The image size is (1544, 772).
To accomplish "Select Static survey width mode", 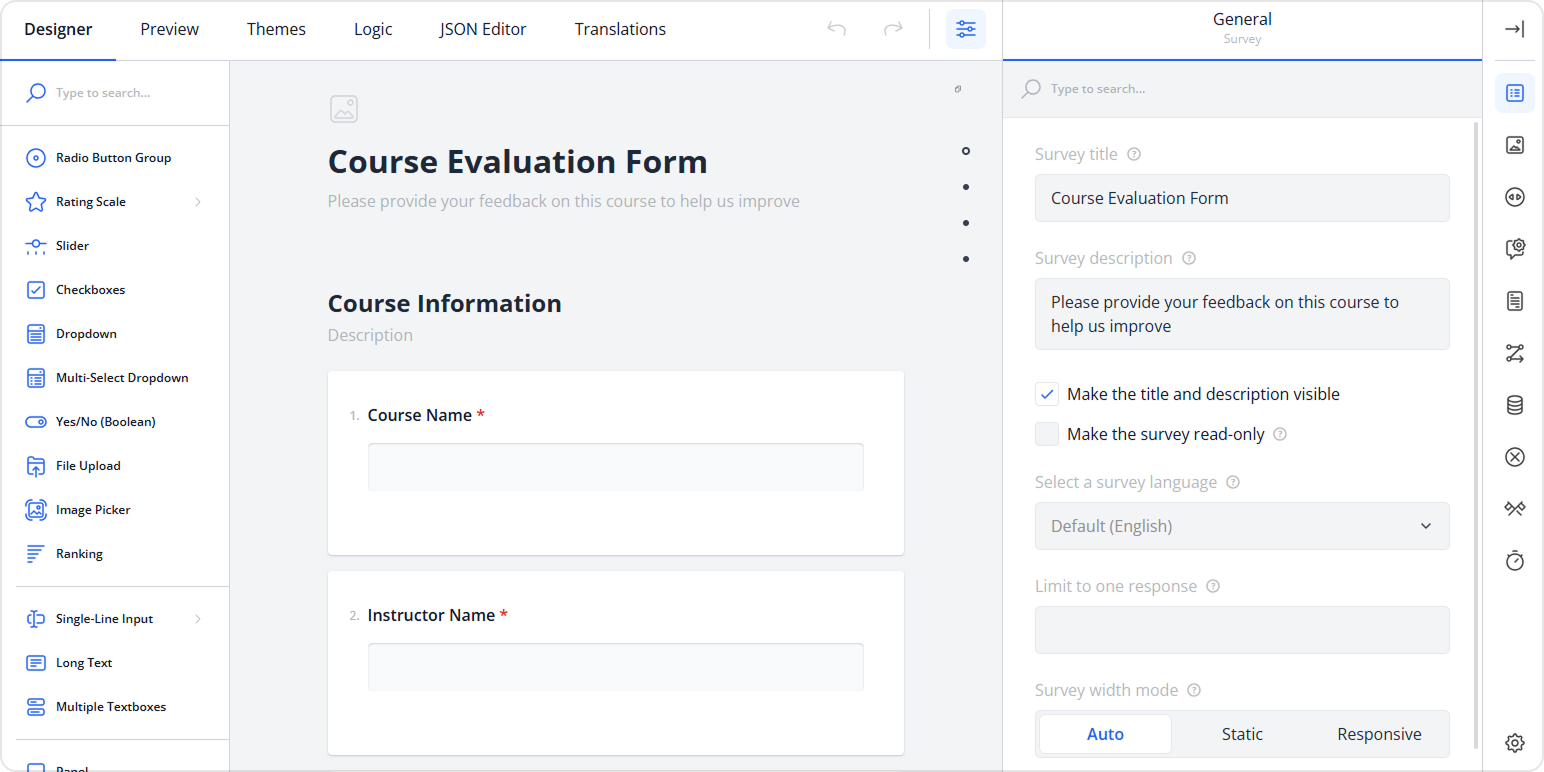I will (1241, 733).
